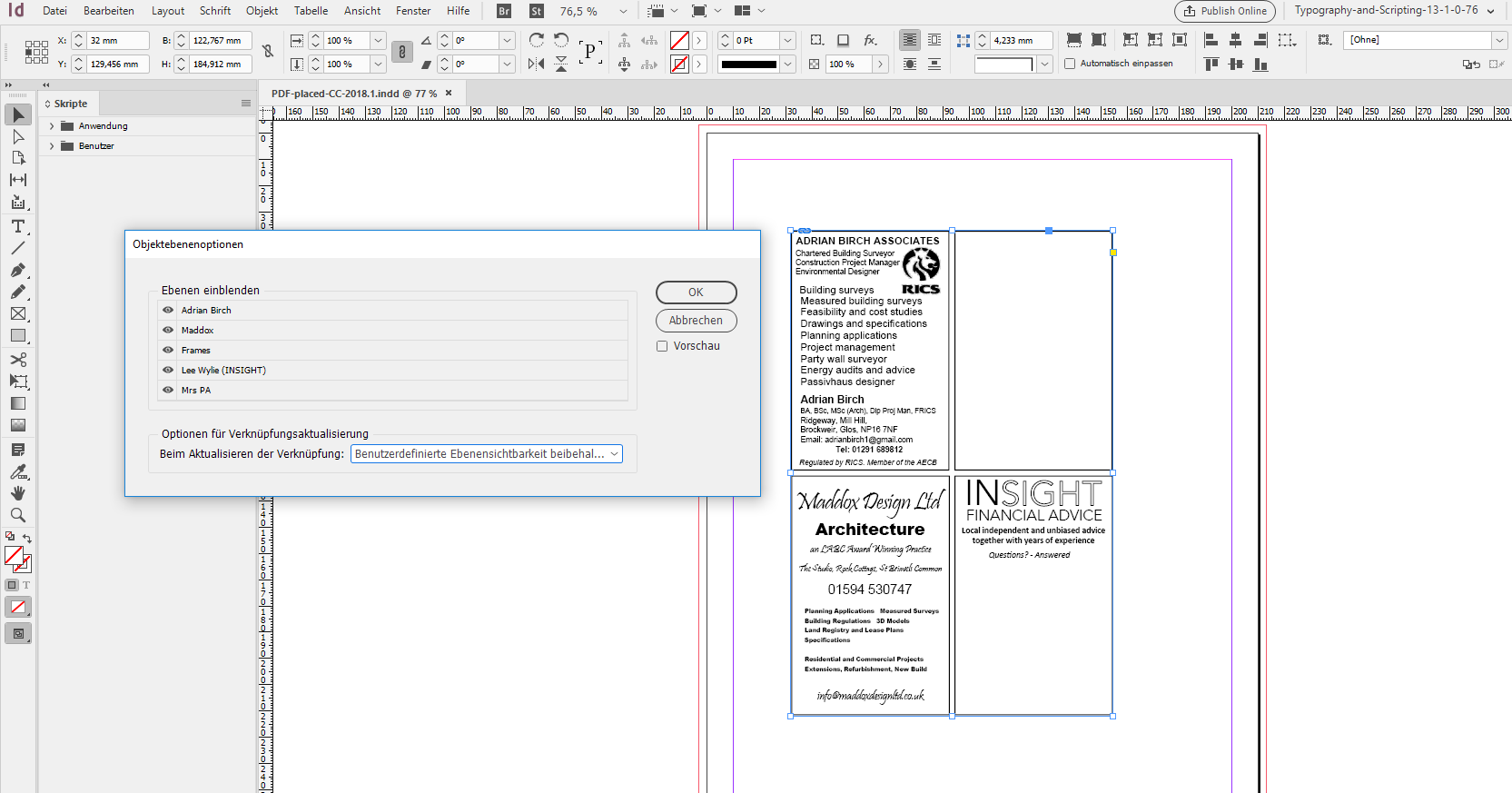Viewport: 1512px width, 793px height.
Task: Toggle formatting affects container button
Action: pos(12,585)
